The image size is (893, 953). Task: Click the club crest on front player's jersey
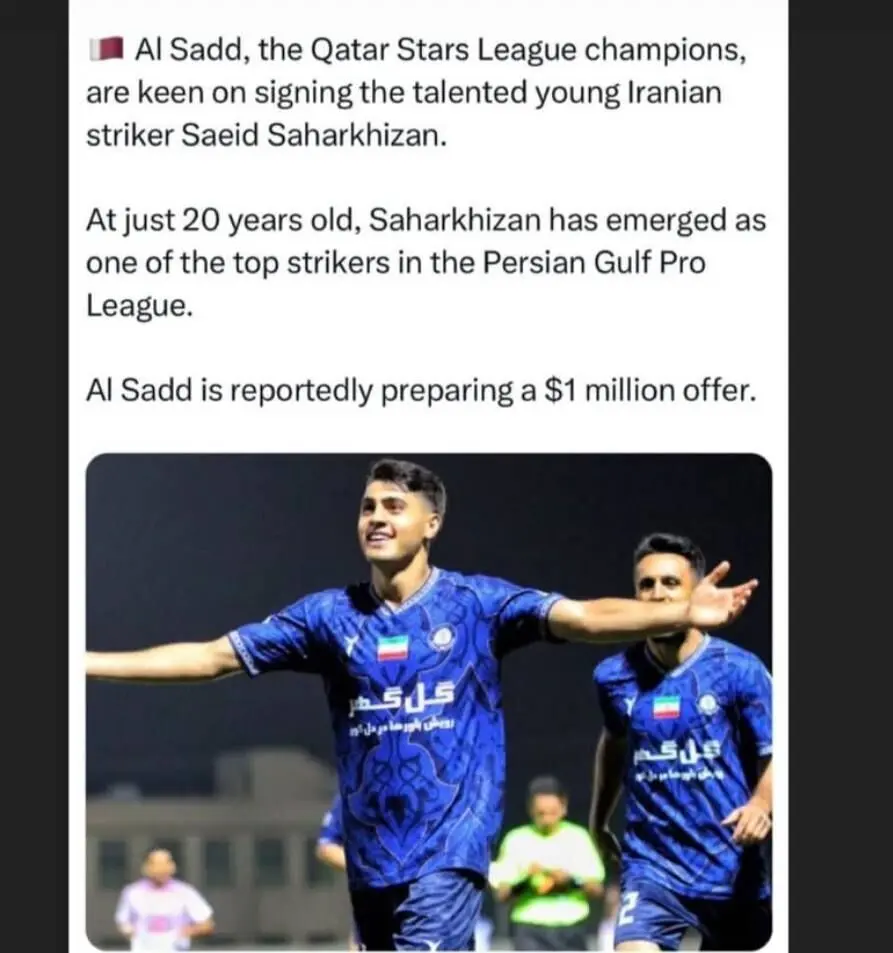coord(441,637)
